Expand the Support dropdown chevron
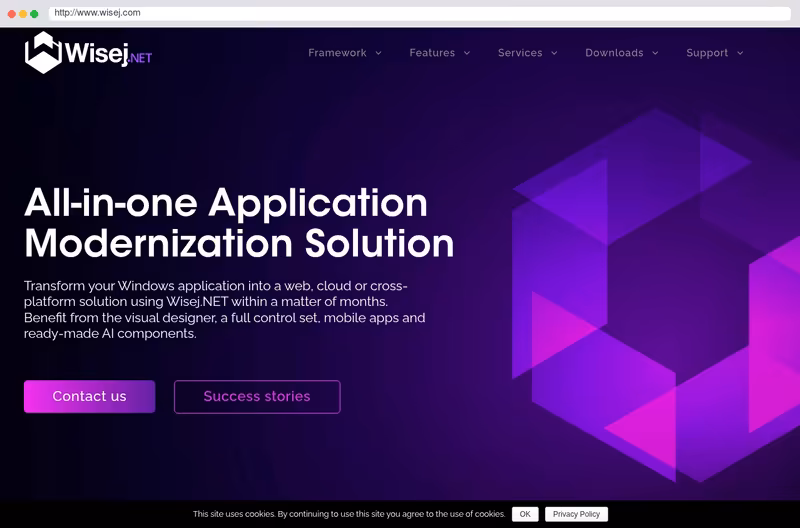 click(740, 53)
